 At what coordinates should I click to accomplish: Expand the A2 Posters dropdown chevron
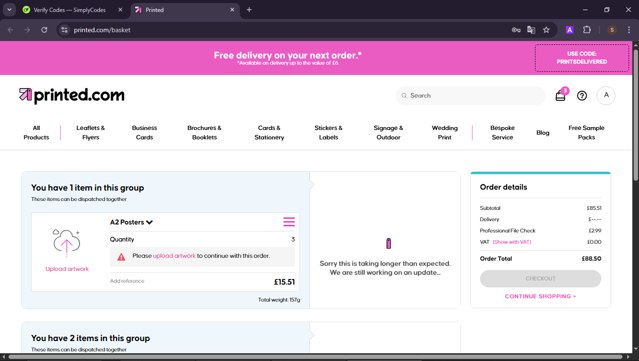149,222
